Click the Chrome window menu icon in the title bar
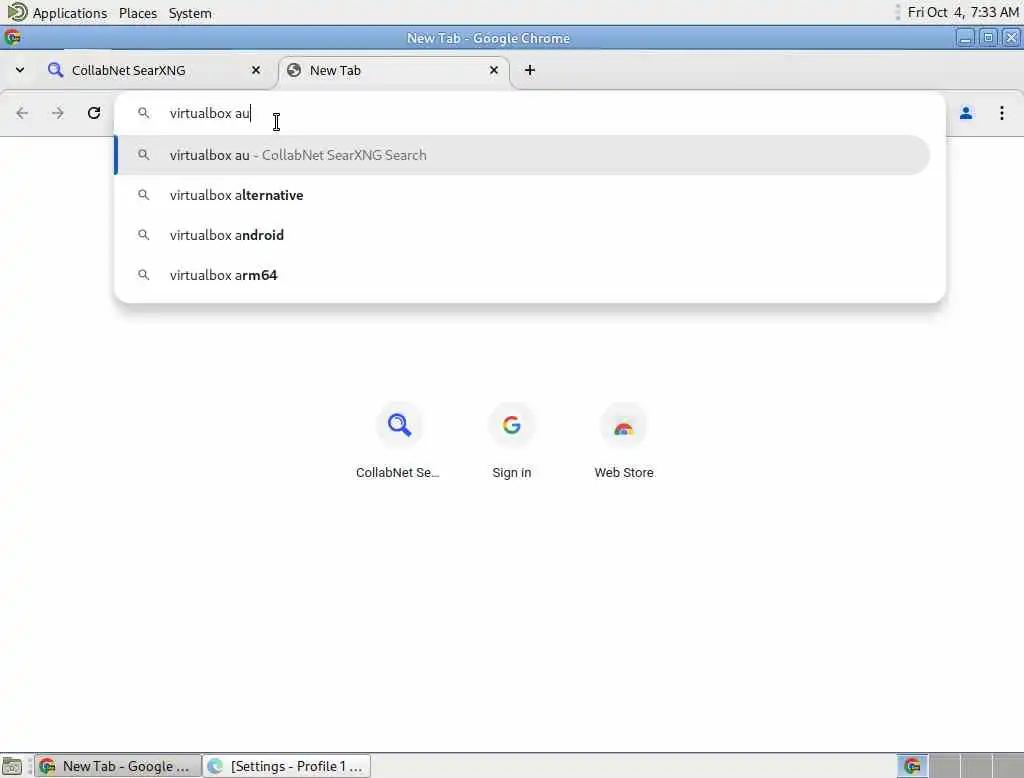The image size is (1024, 778). click(x=12, y=38)
